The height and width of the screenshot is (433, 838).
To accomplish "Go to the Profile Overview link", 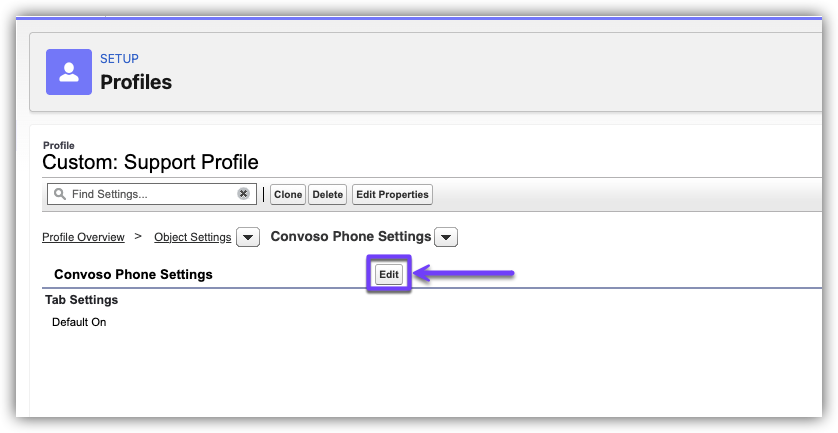I will 83,237.
